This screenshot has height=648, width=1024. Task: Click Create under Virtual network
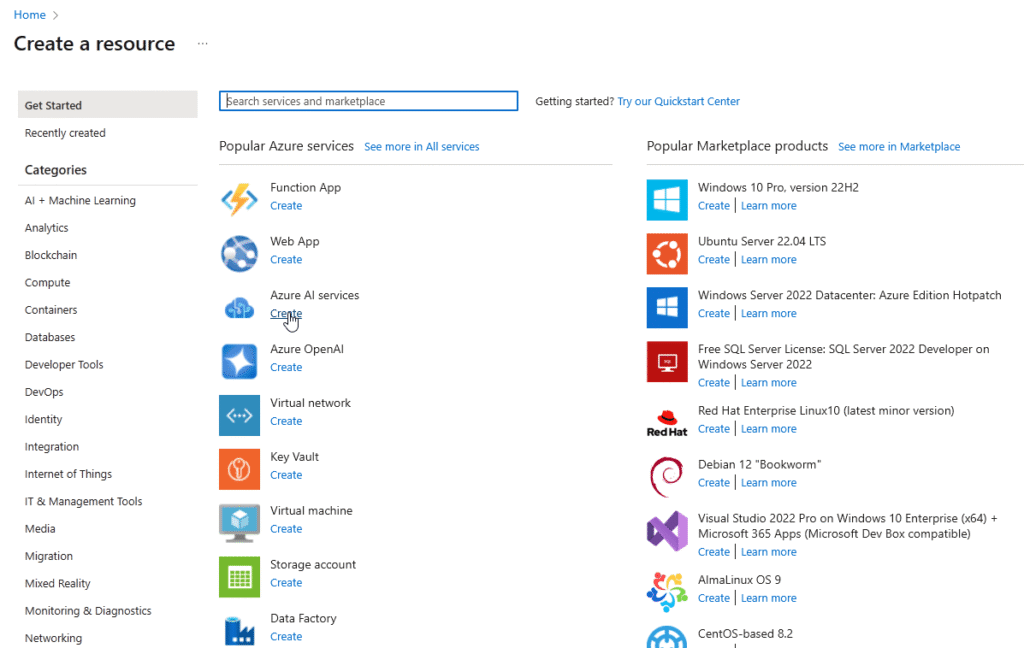pos(286,421)
